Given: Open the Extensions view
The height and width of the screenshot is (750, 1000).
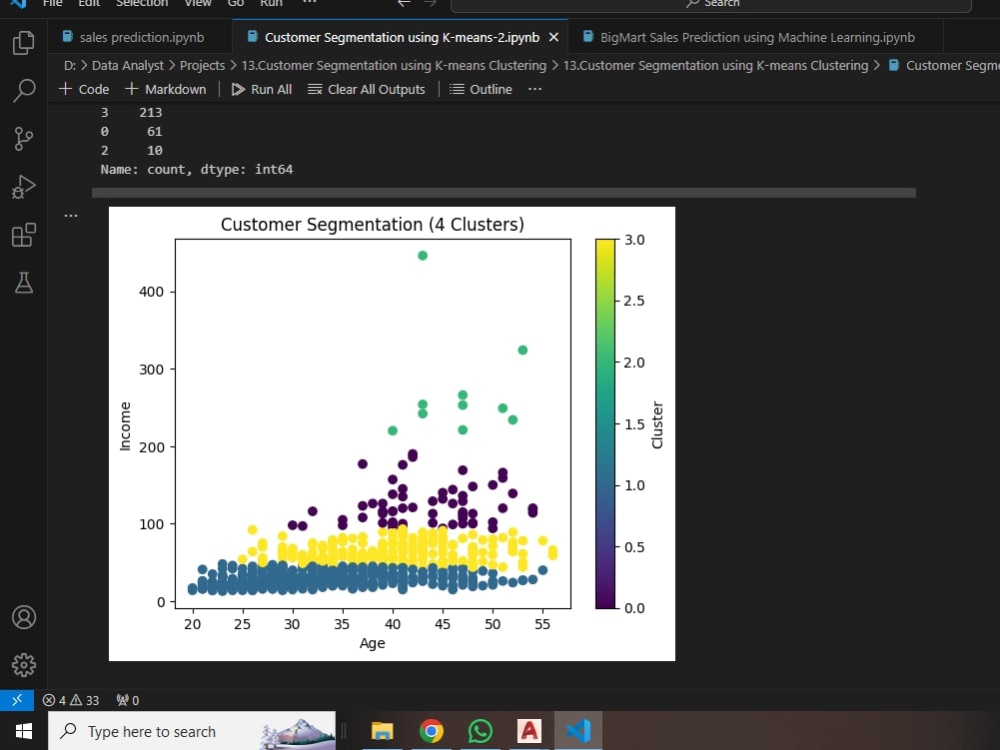Looking at the screenshot, I should 24,235.
